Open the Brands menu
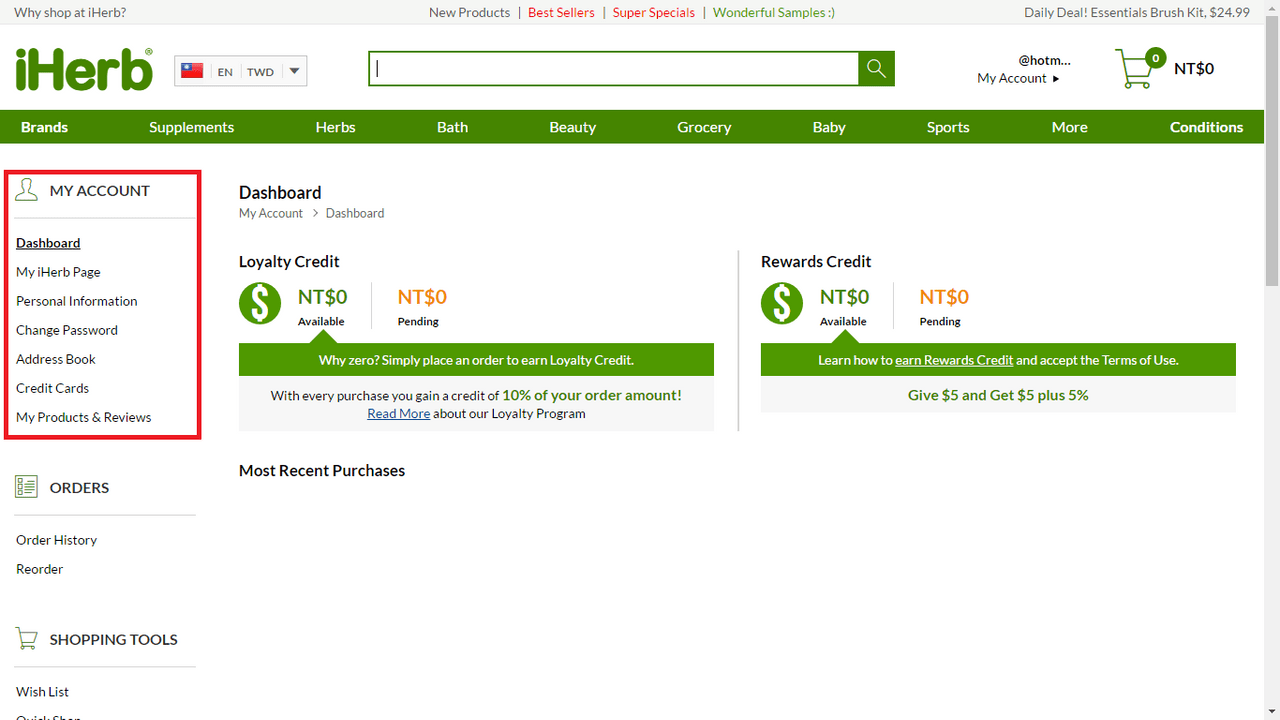Image resolution: width=1280 pixels, height=720 pixels. coord(45,127)
